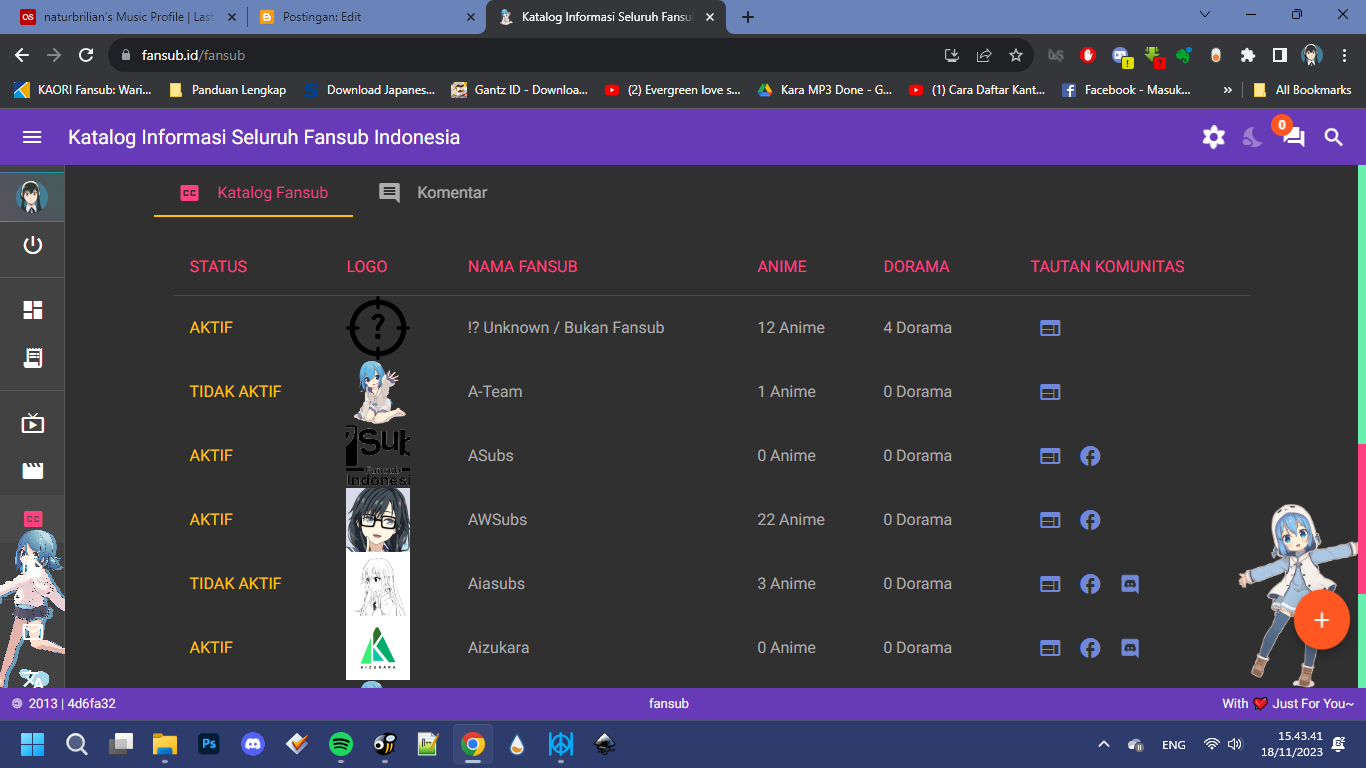Open the hamburger navigation menu
1366x768 pixels.
[x=32, y=137]
